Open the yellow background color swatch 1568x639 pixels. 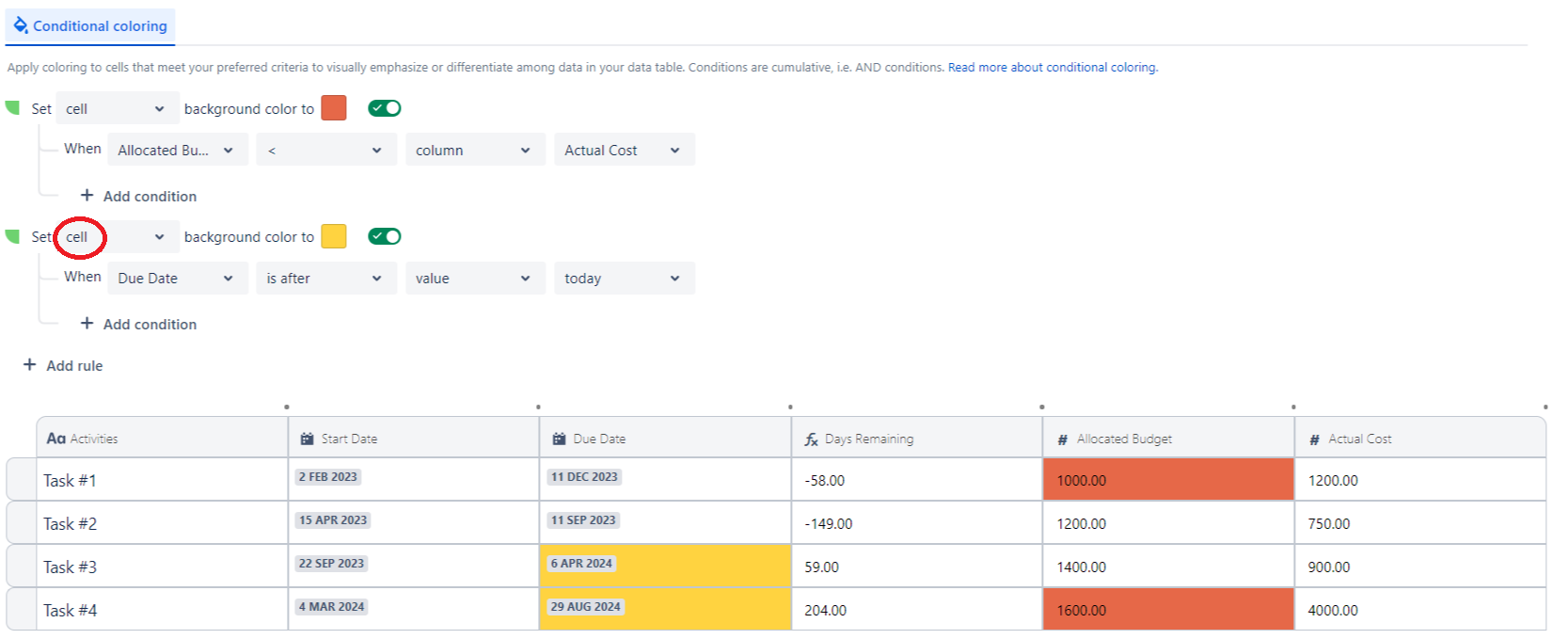334,236
